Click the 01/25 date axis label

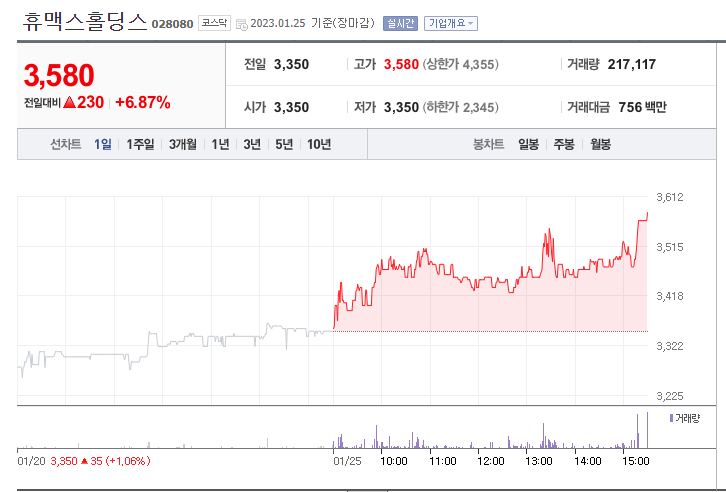tap(347, 461)
